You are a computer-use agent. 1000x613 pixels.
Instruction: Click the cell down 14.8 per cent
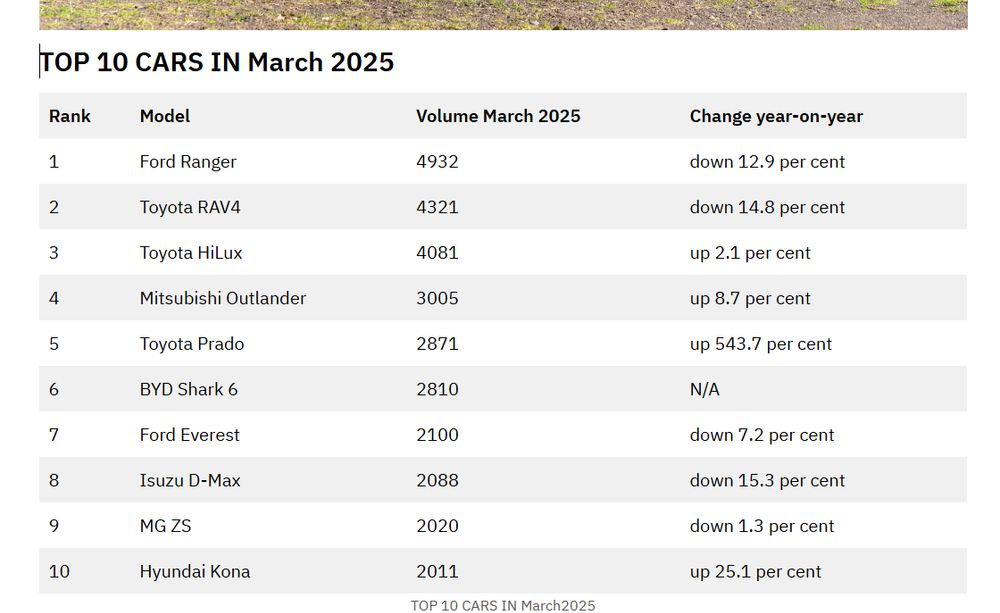(x=767, y=207)
